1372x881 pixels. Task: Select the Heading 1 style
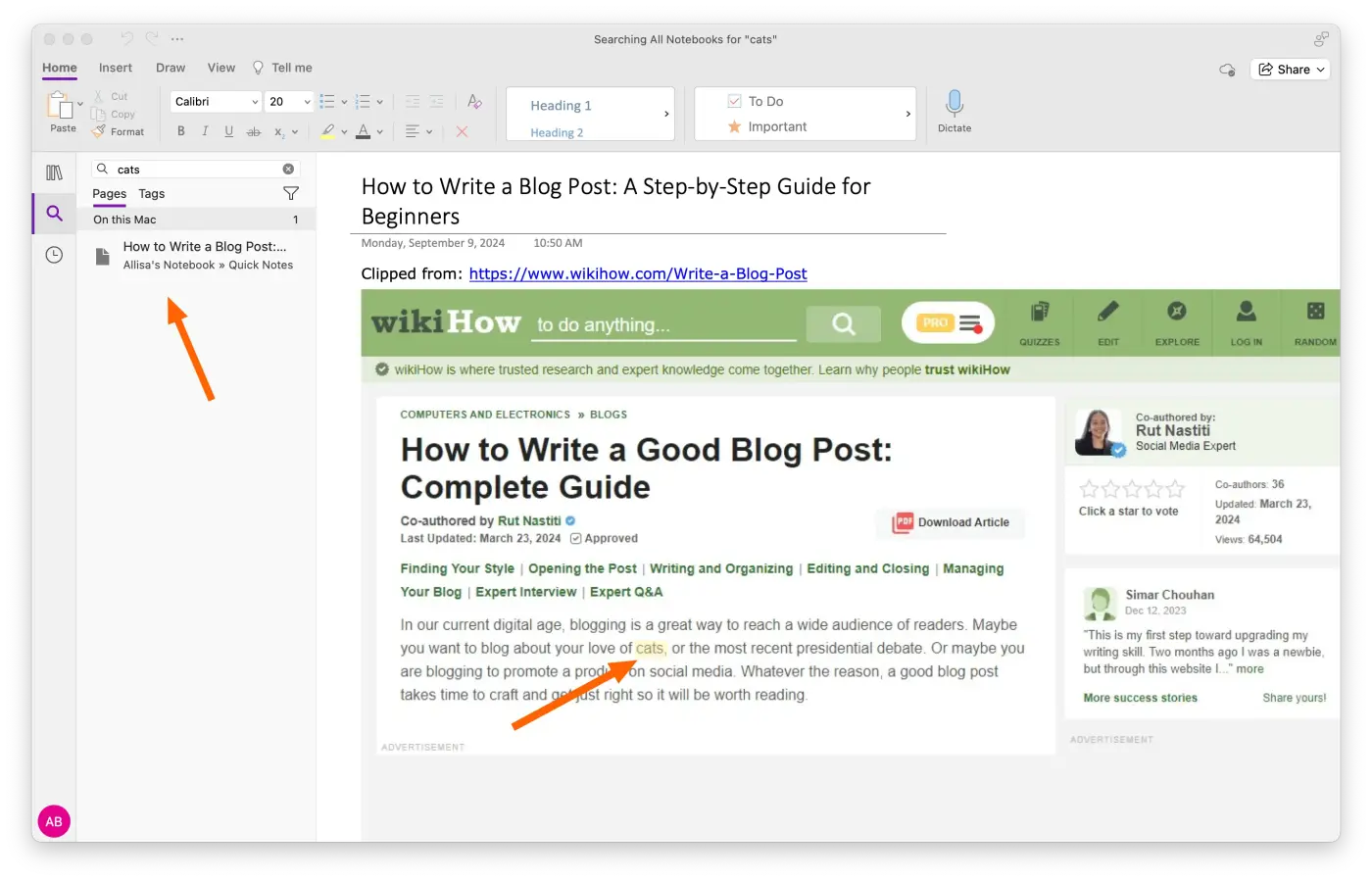561,106
